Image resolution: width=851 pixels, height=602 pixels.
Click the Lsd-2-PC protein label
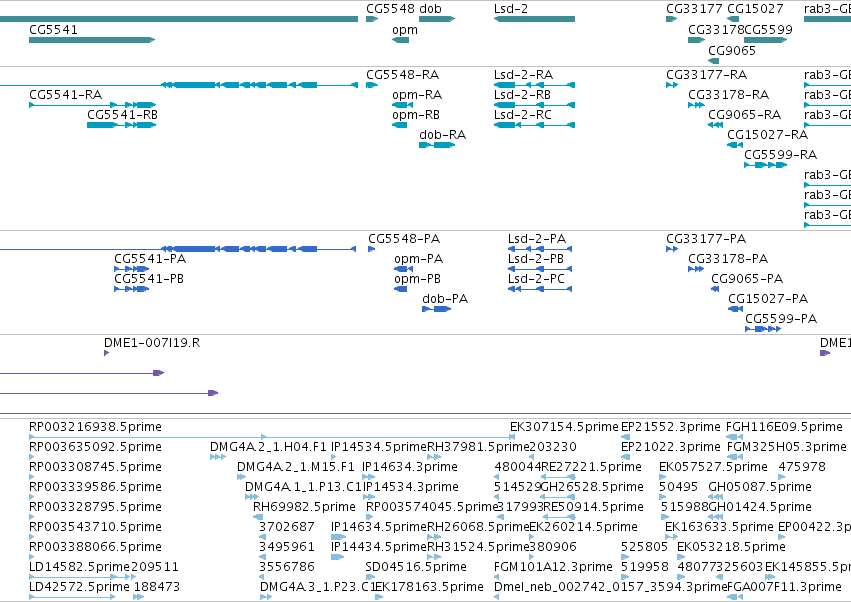[x=536, y=279]
